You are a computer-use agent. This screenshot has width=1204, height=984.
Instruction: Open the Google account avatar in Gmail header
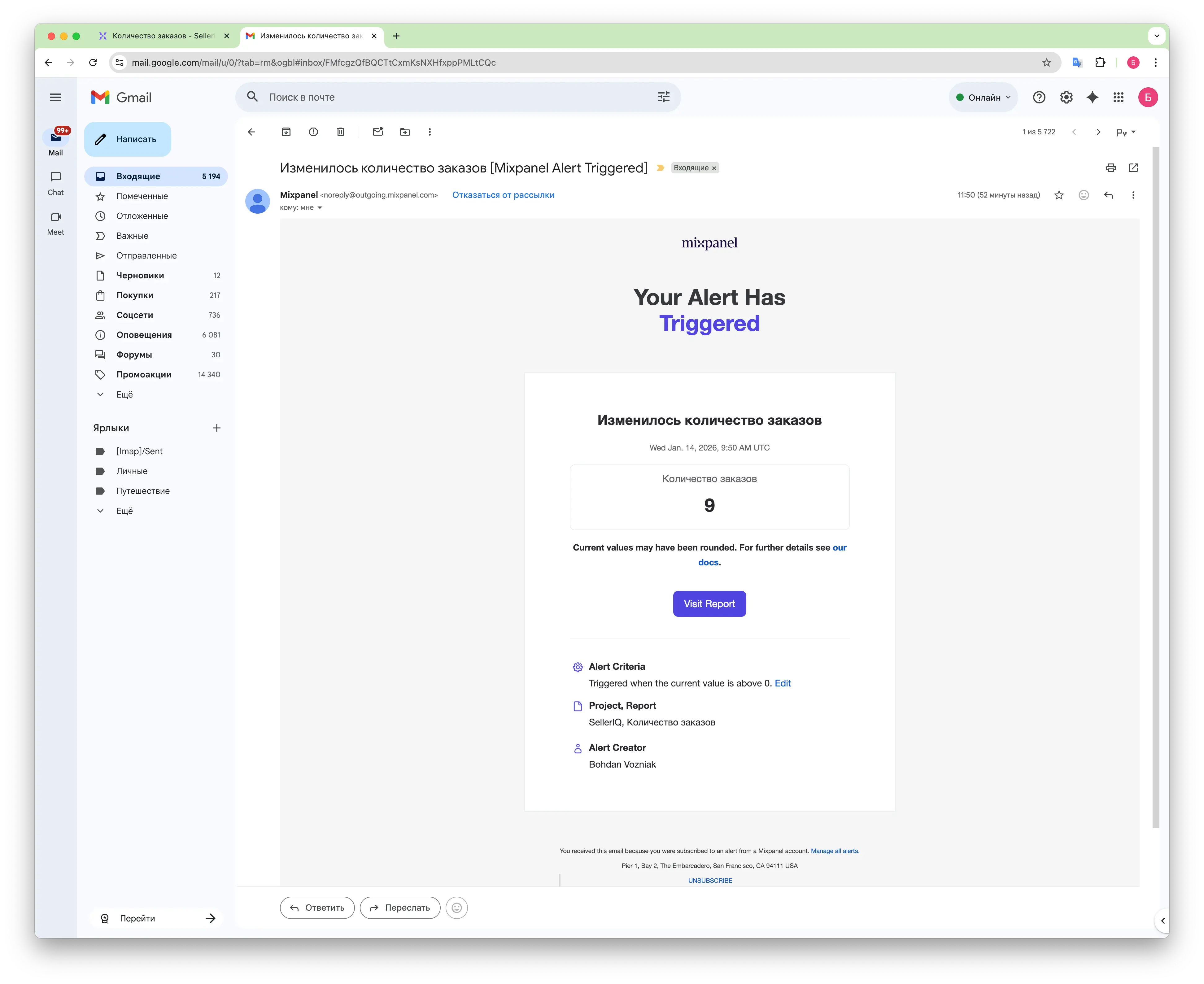pyautogui.click(x=1148, y=98)
